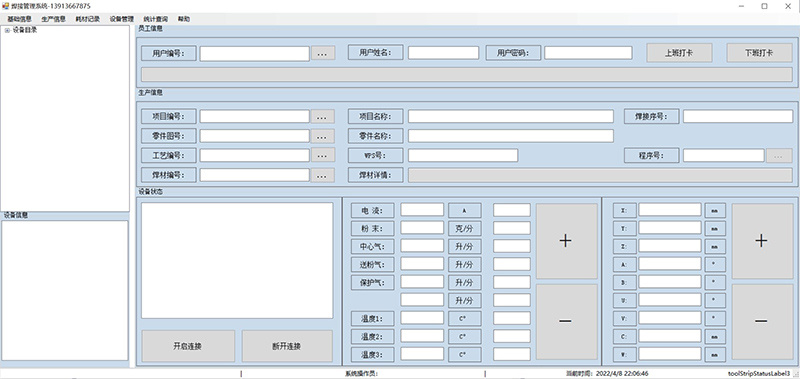The width and height of the screenshot is (800, 379).
Task: Focus the 保护气 value field
Action: [422, 282]
